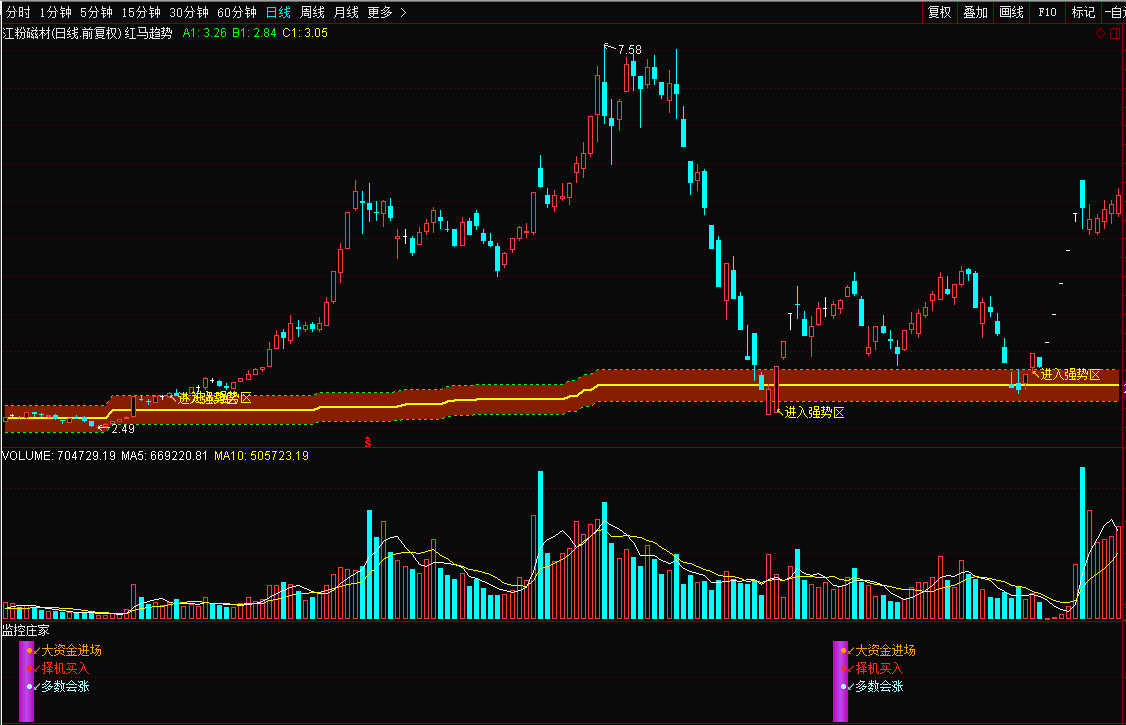Click the A1: 3.26 indicator value
1126x725 pixels.
(x=205, y=33)
